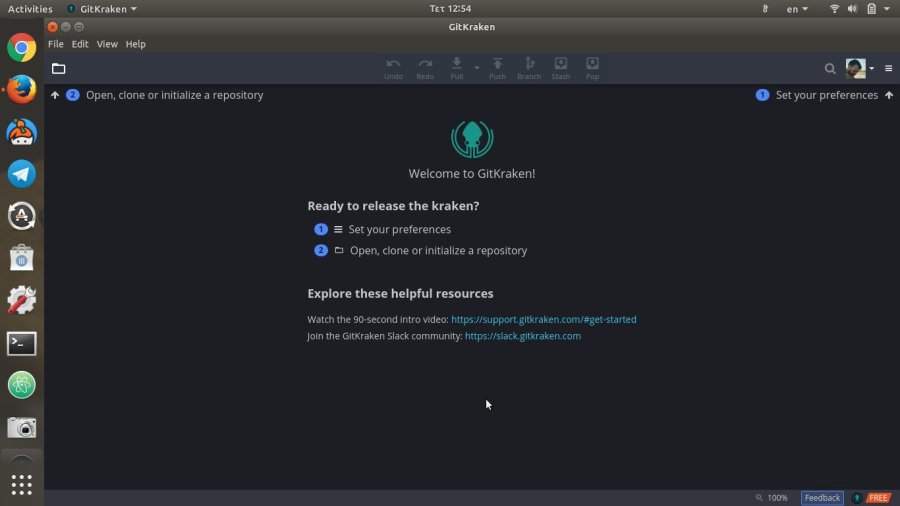The image size is (900, 506).
Task: Open the user profile avatar
Action: point(855,68)
